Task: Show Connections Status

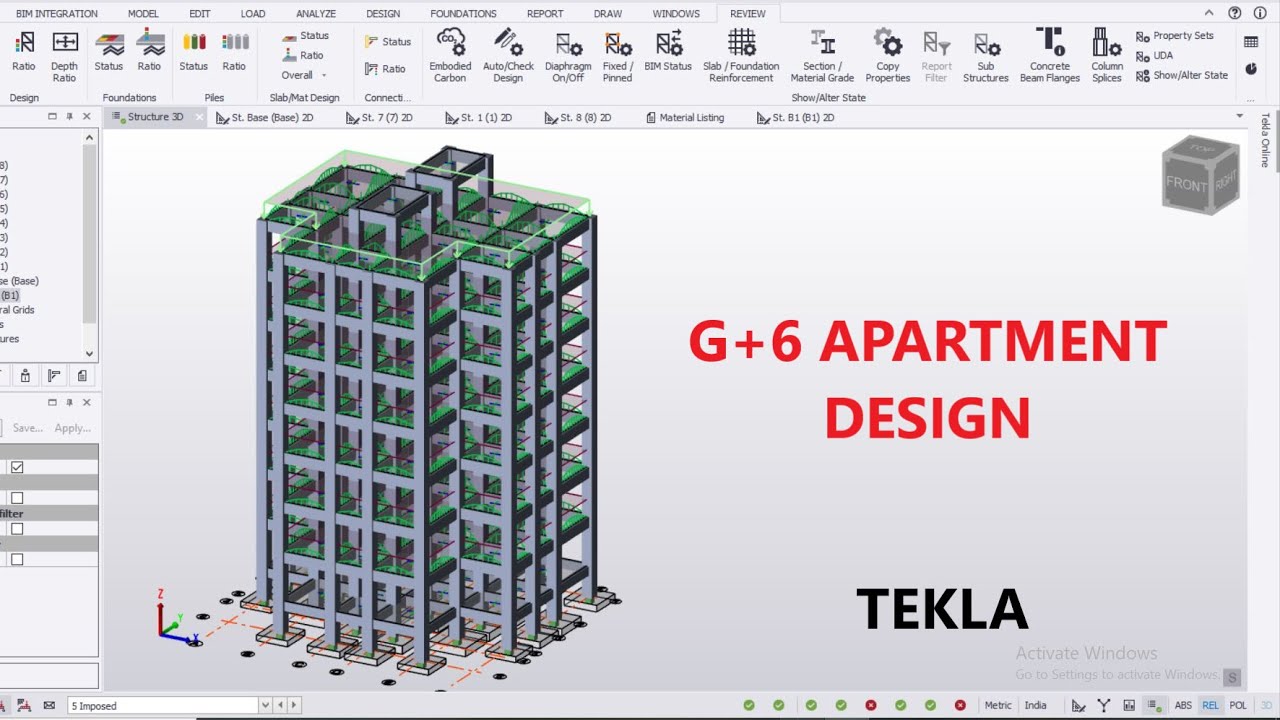Action: [x=388, y=42]
